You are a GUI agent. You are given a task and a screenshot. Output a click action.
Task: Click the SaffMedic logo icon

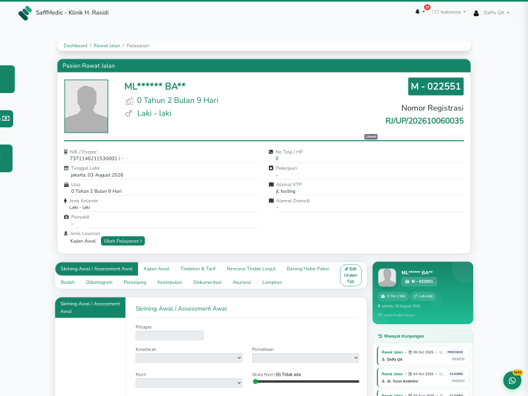[x=25, y=13]
